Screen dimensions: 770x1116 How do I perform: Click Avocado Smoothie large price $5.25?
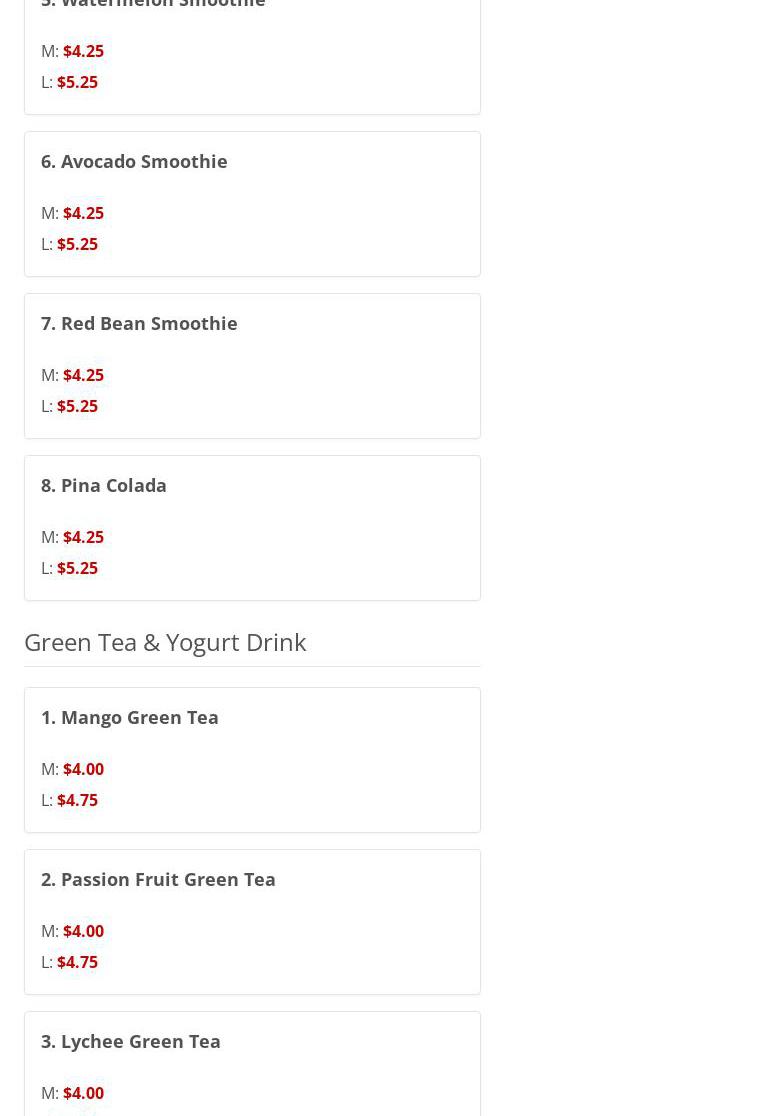78,244
